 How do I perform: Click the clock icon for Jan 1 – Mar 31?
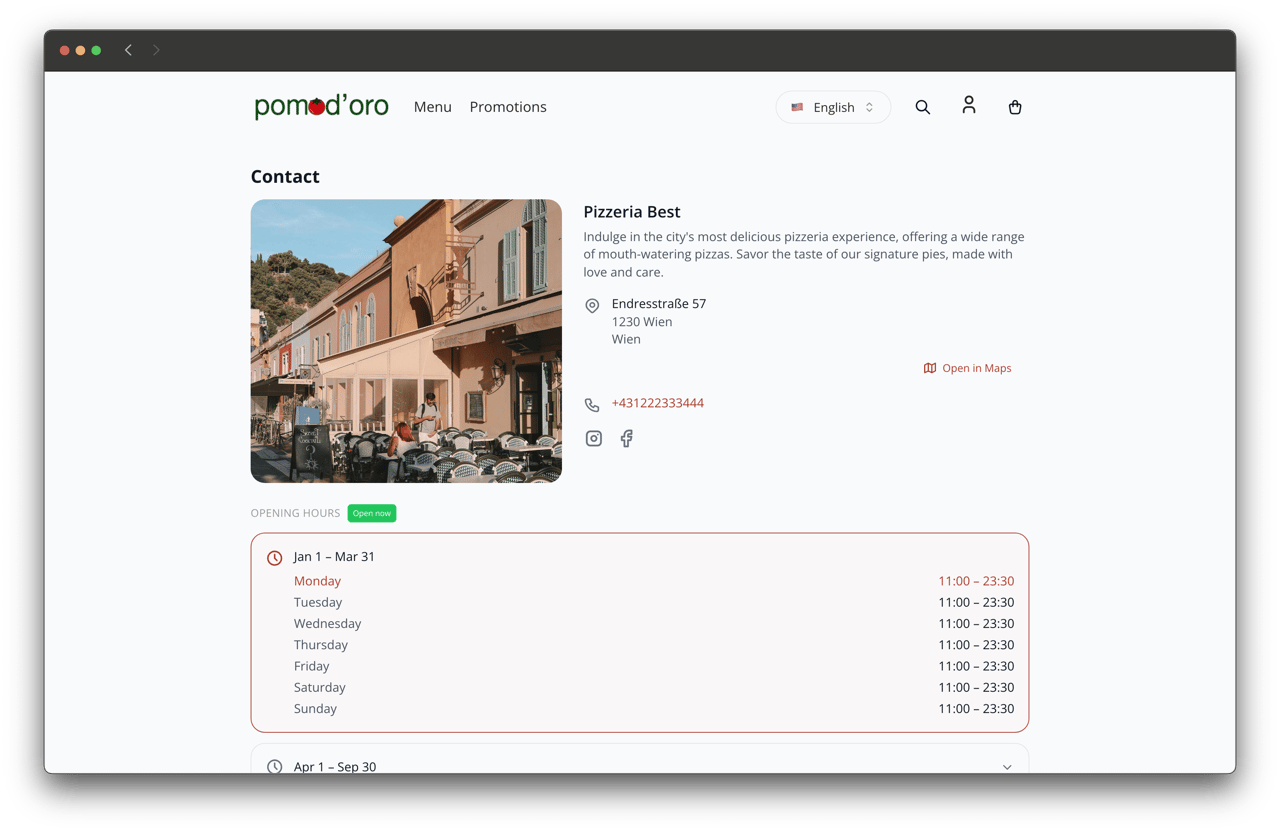point(274,558)
